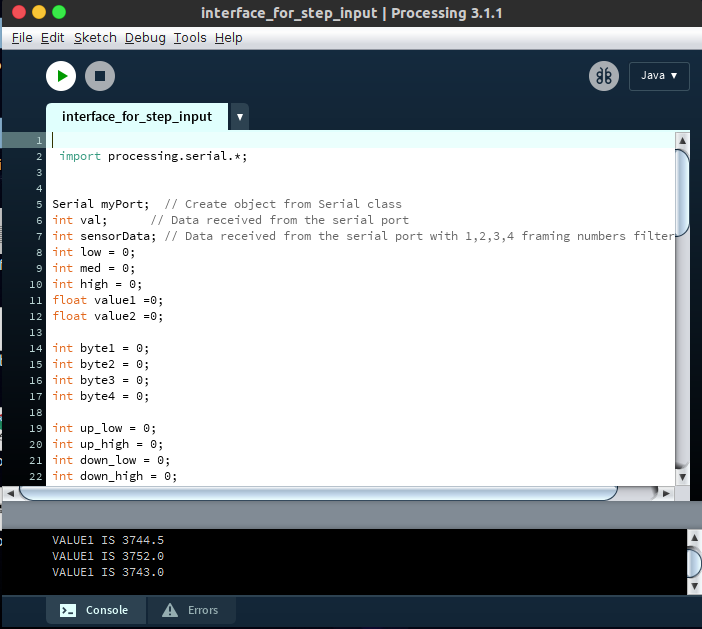Click the Errors warning triangle icon
Viewport: 702px width, 629px height.
point(170,610)
